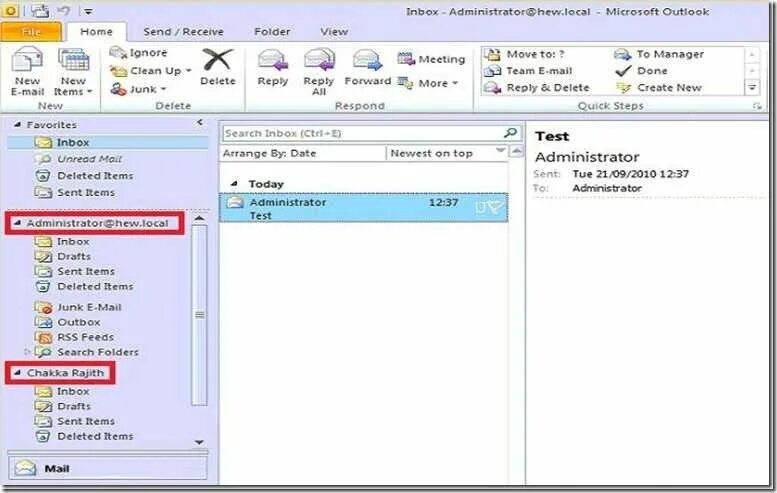The image size is (777, 493).
Task: Open the Clean Up dropdown
Action: click(x=151, y=71)
